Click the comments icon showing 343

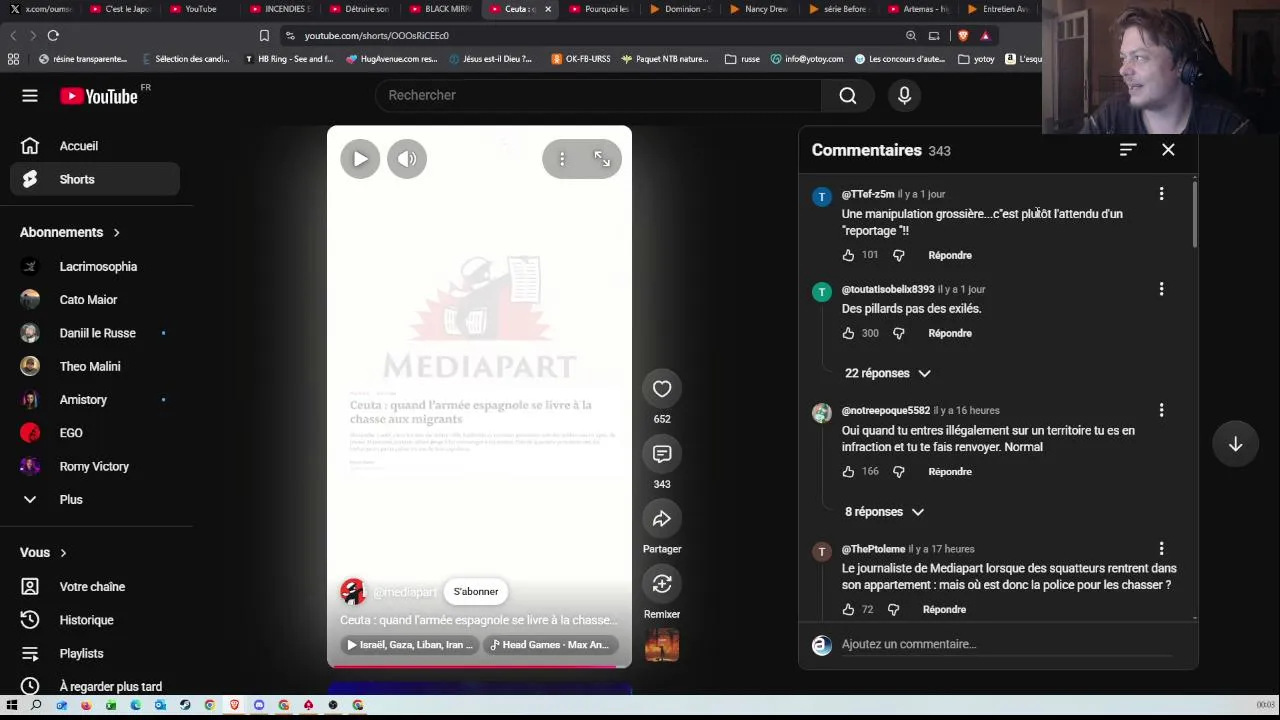point(662,454)
